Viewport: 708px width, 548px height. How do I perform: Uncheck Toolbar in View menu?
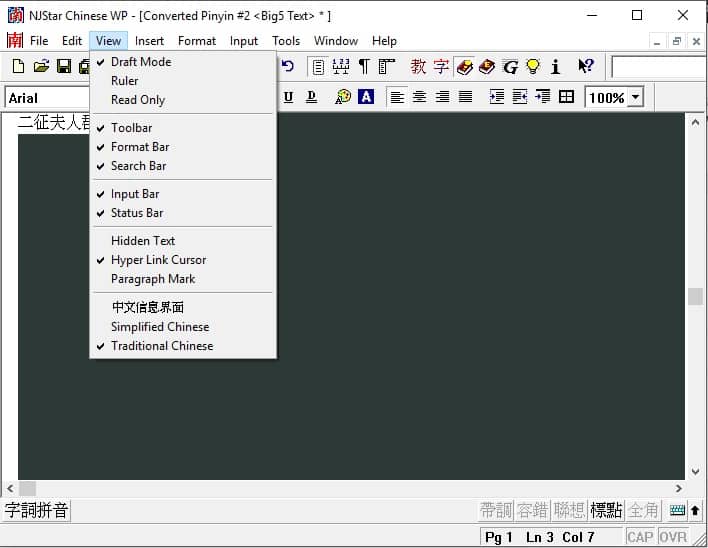pos(183,128)
